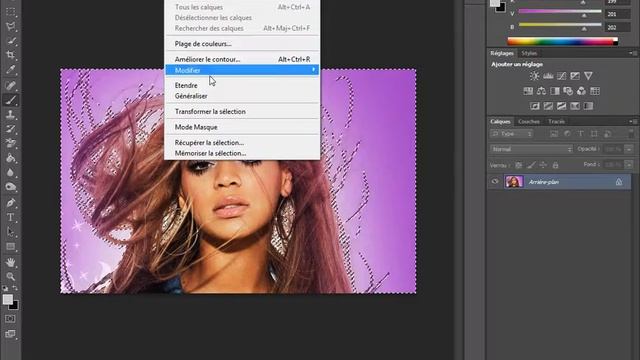Open the Fond slider arrow

[x=629, y=165]
